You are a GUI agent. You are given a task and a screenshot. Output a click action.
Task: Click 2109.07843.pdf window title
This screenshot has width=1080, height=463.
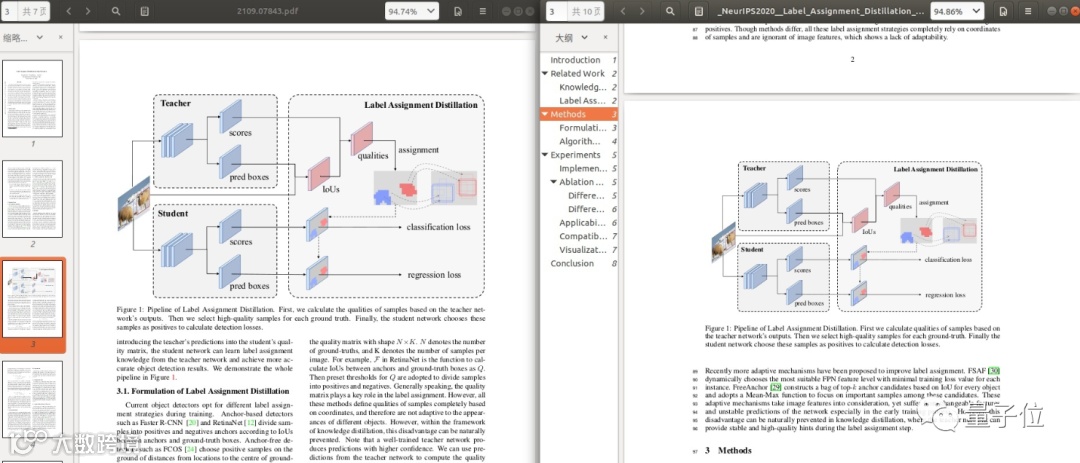coord(266,11)
